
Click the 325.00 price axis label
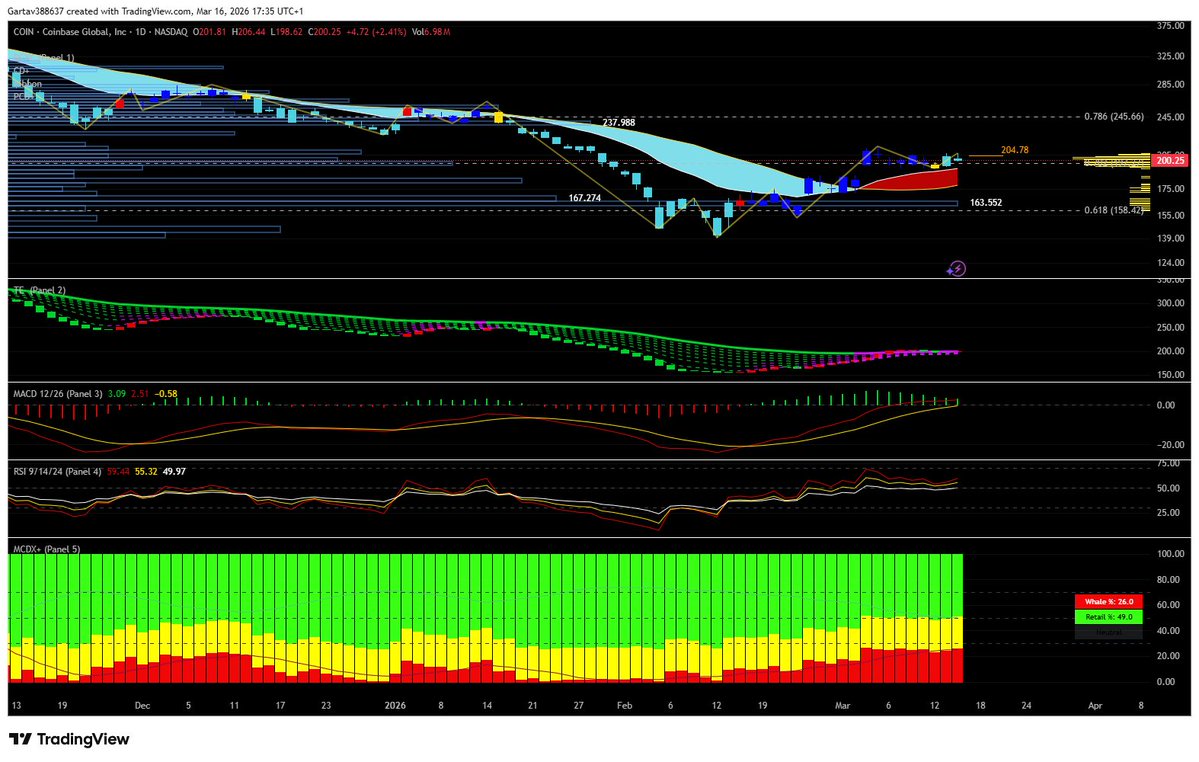point(1171,57)
